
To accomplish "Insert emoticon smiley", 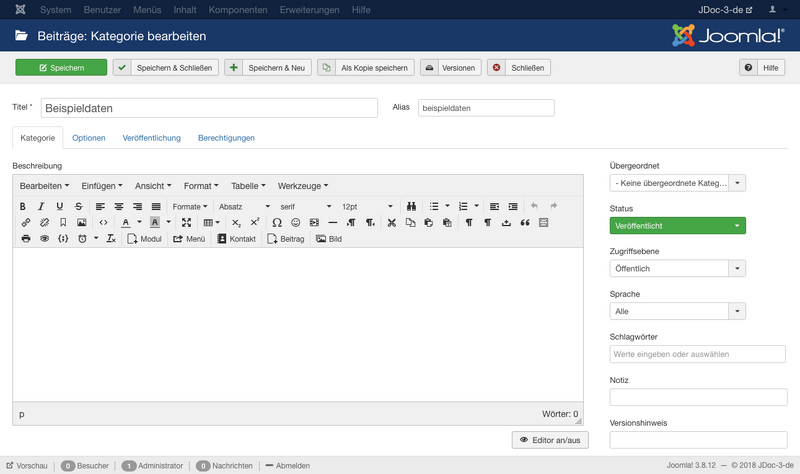I will [295, 222].
